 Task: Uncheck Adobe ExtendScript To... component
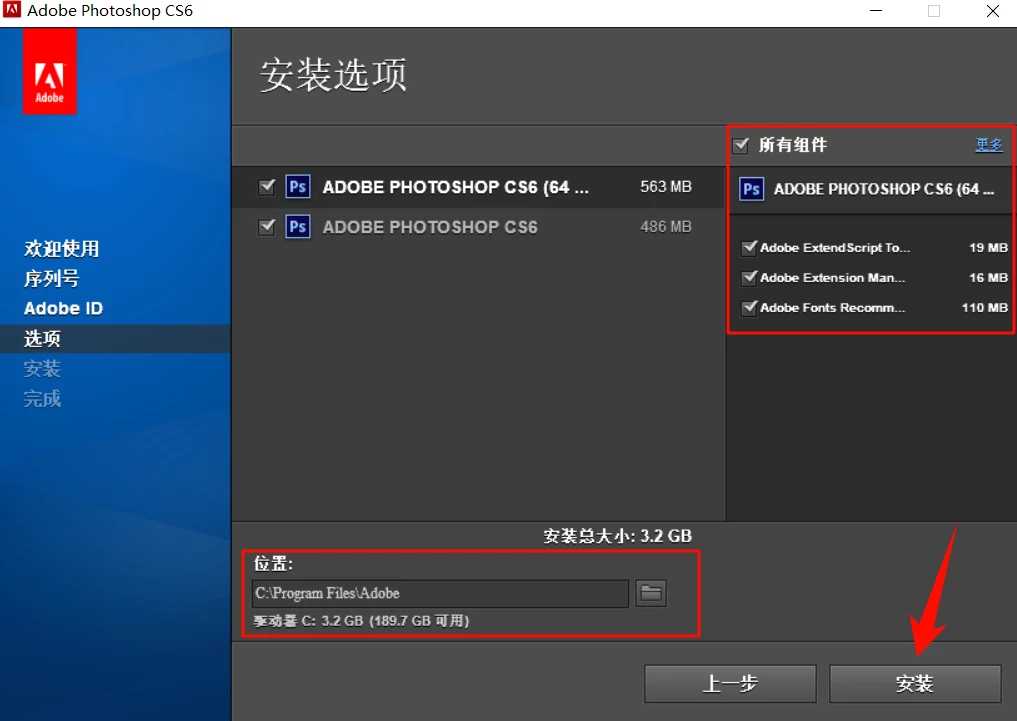tap(749, 247)
